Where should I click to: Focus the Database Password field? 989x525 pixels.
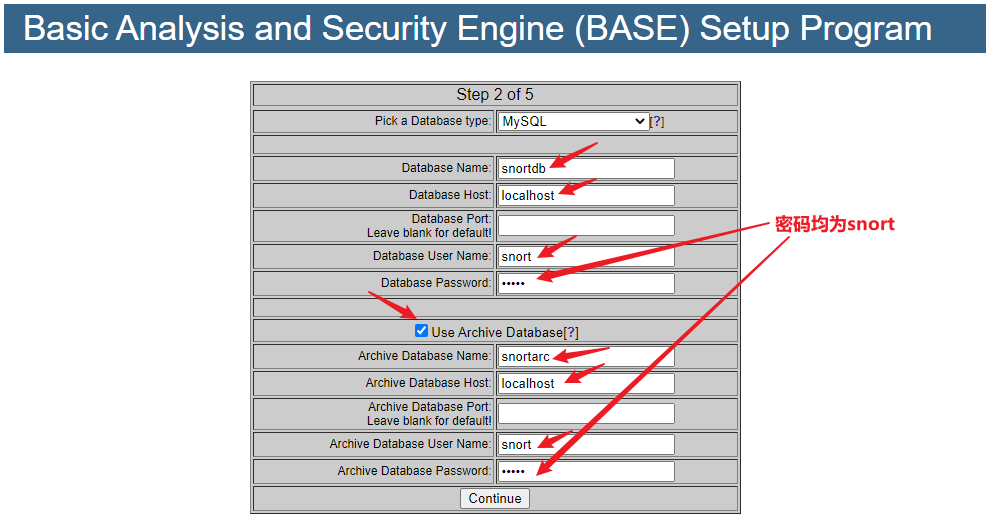pos(586,283)
